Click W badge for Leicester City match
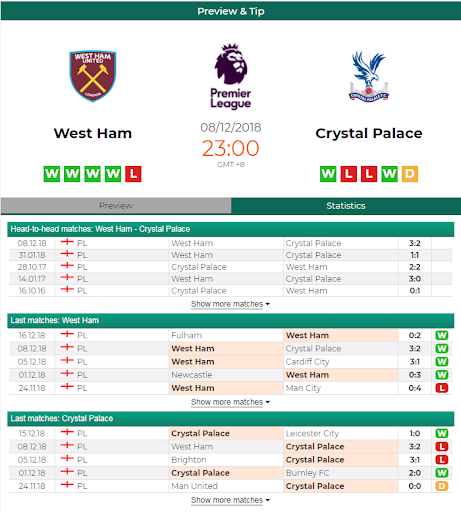Screen dimensions: 461x512 click(x=442, y=433)
